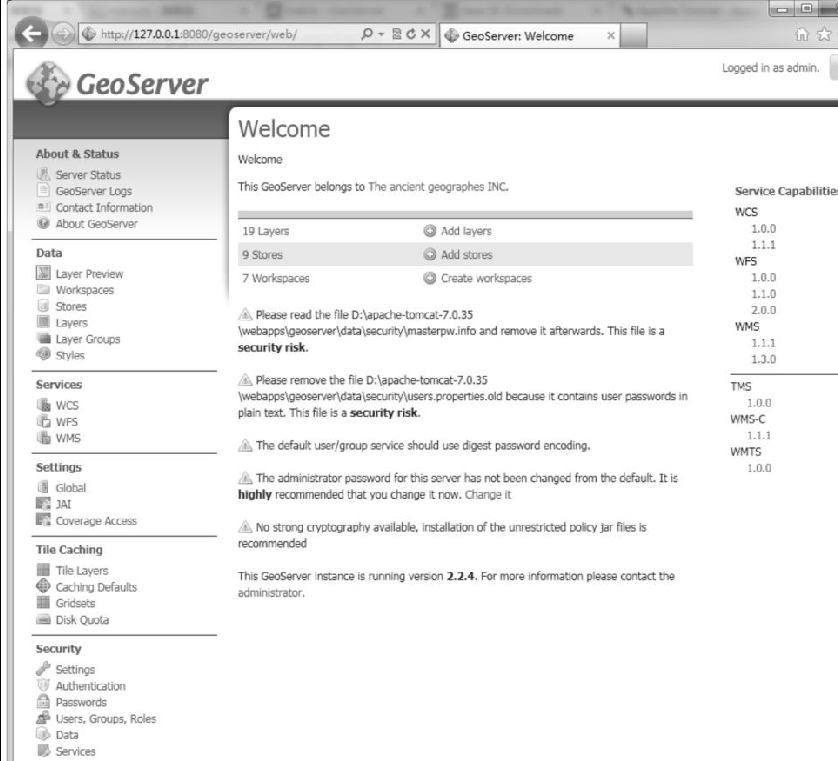Open WMS-C 1.1.1 capabilities link

pyautogui.click(x=759, y=435)
